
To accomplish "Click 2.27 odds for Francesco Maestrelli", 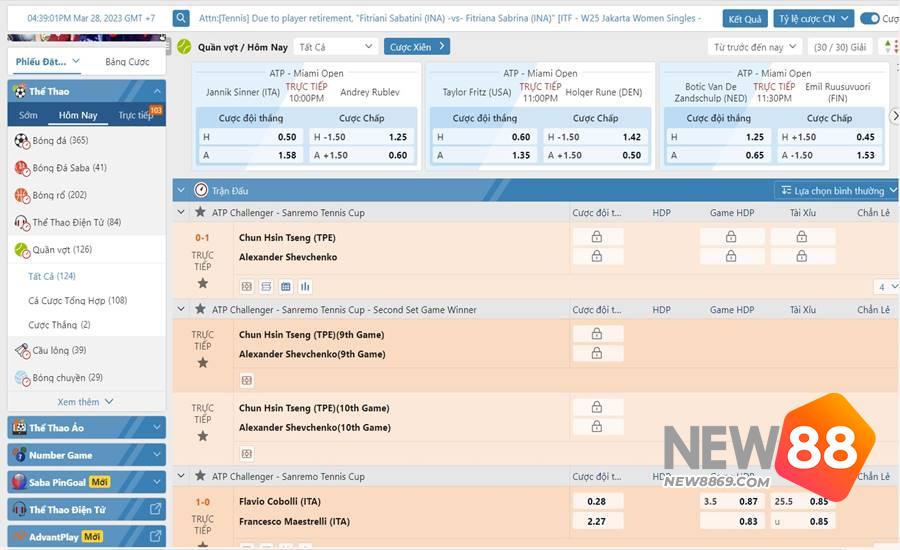I will pos(598,521).
